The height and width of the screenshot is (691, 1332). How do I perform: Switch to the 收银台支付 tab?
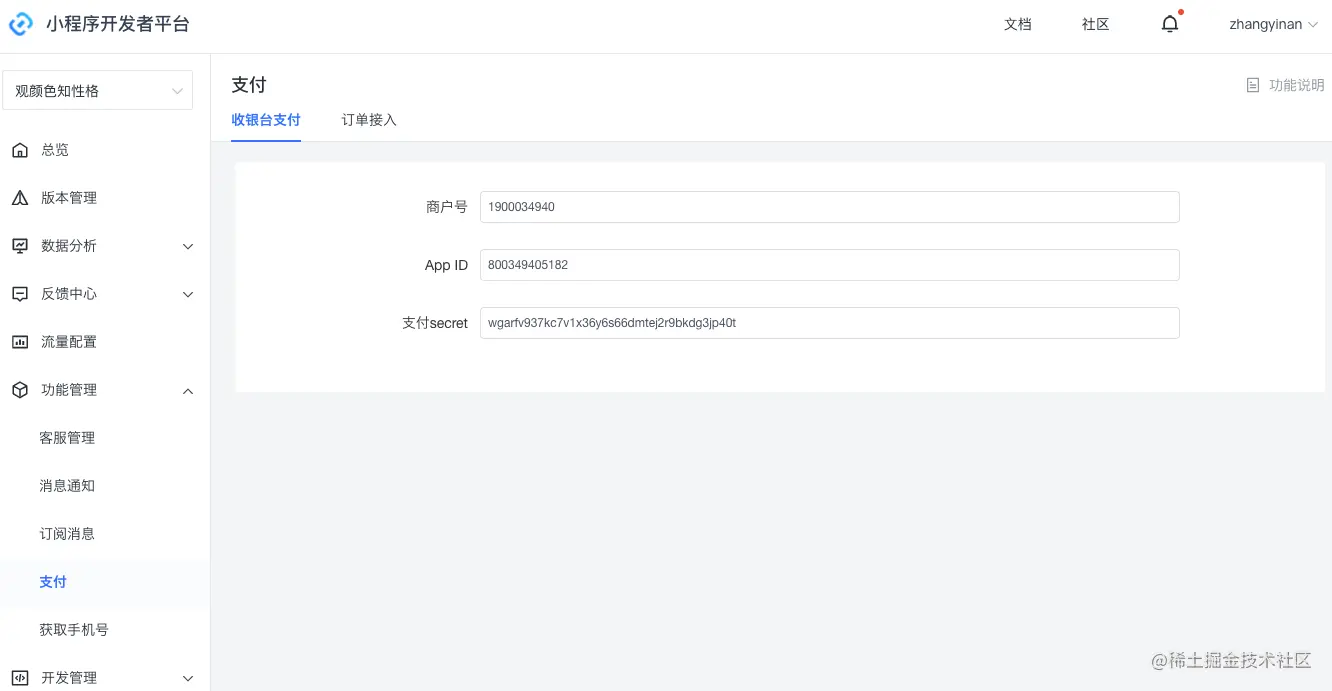(266, 120)
